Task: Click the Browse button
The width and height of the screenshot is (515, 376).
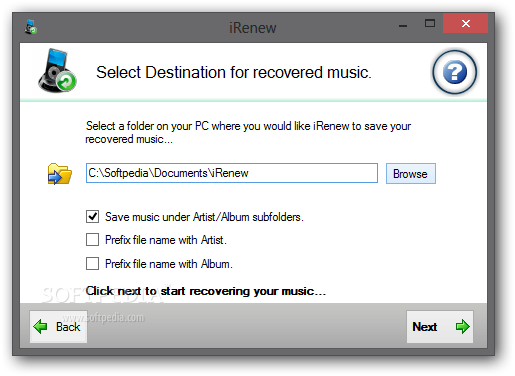Action: coord(411,173)
